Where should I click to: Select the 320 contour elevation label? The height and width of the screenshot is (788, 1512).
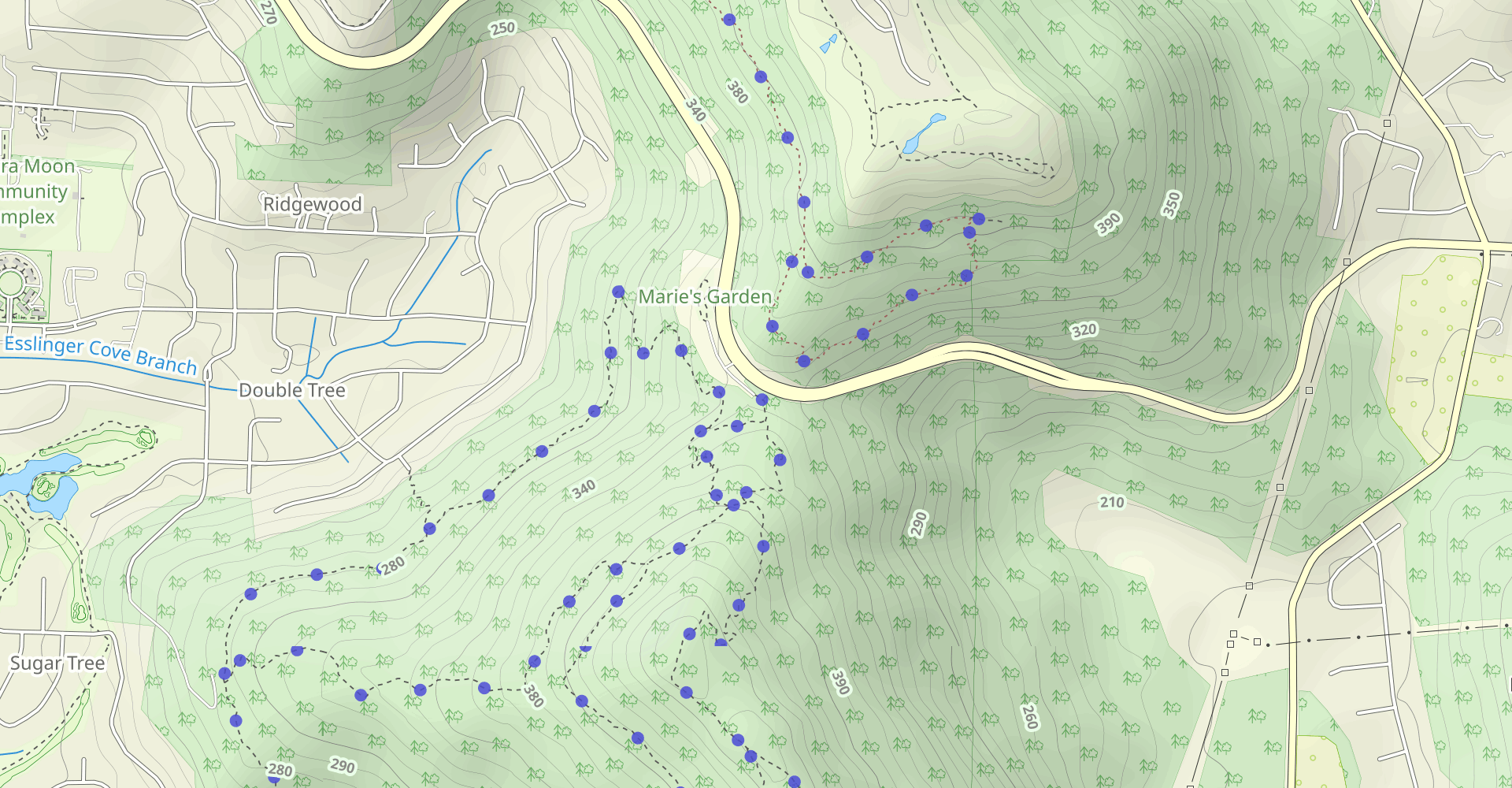[1084, 330]
